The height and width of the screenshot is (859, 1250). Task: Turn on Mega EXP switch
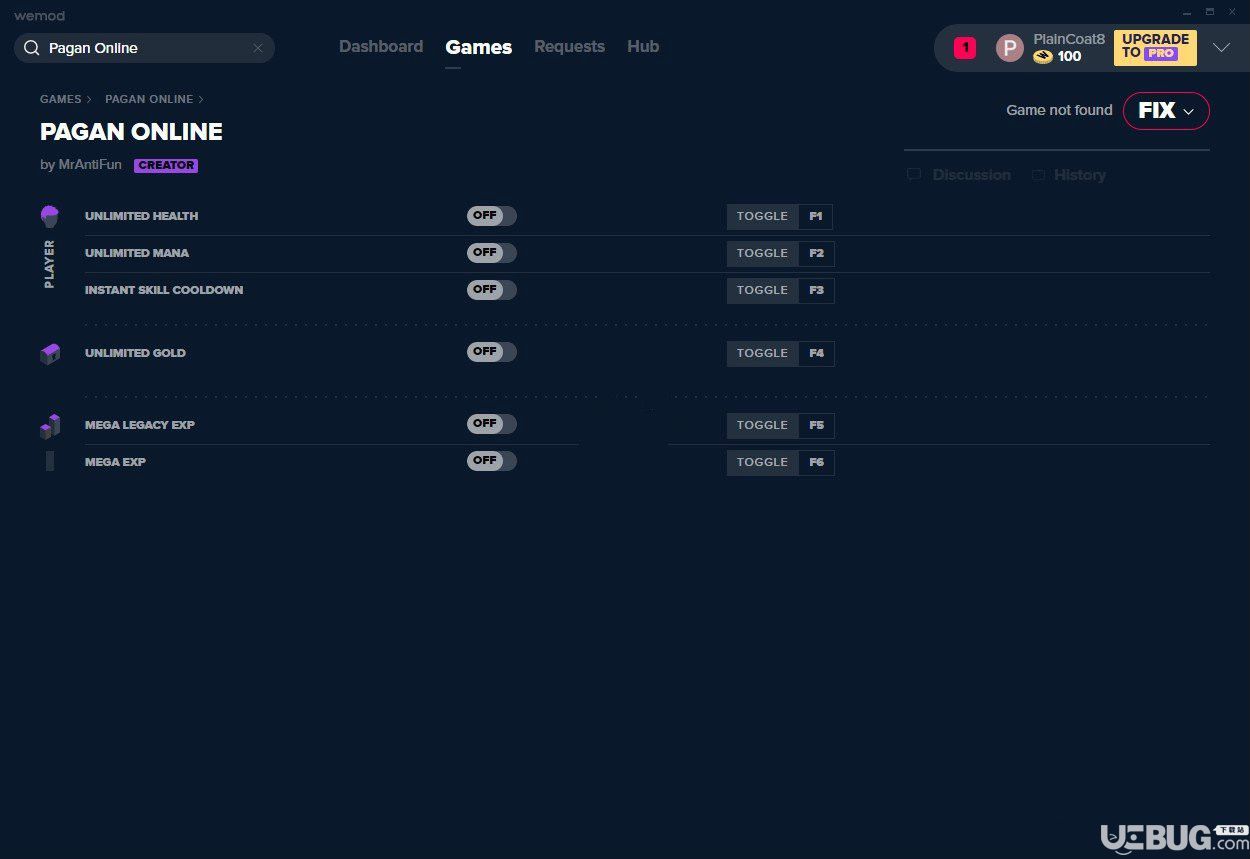point(492,461)
